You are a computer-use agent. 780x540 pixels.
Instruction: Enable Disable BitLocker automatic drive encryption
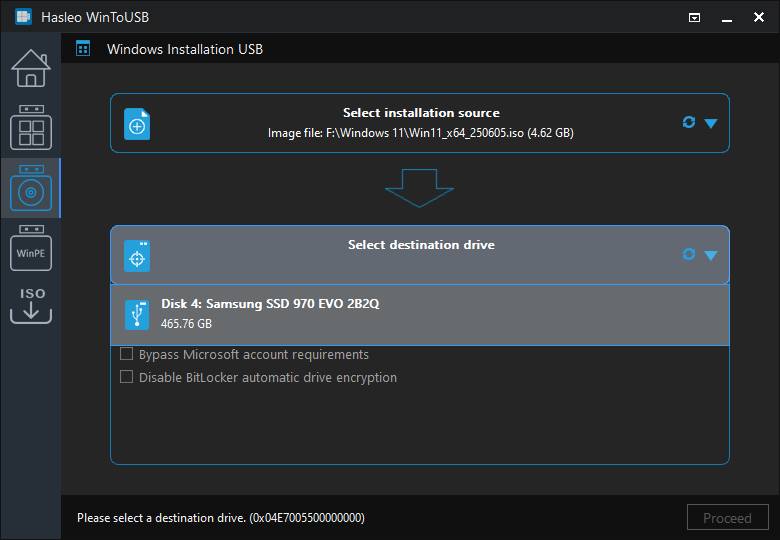(x=127, y=377)
